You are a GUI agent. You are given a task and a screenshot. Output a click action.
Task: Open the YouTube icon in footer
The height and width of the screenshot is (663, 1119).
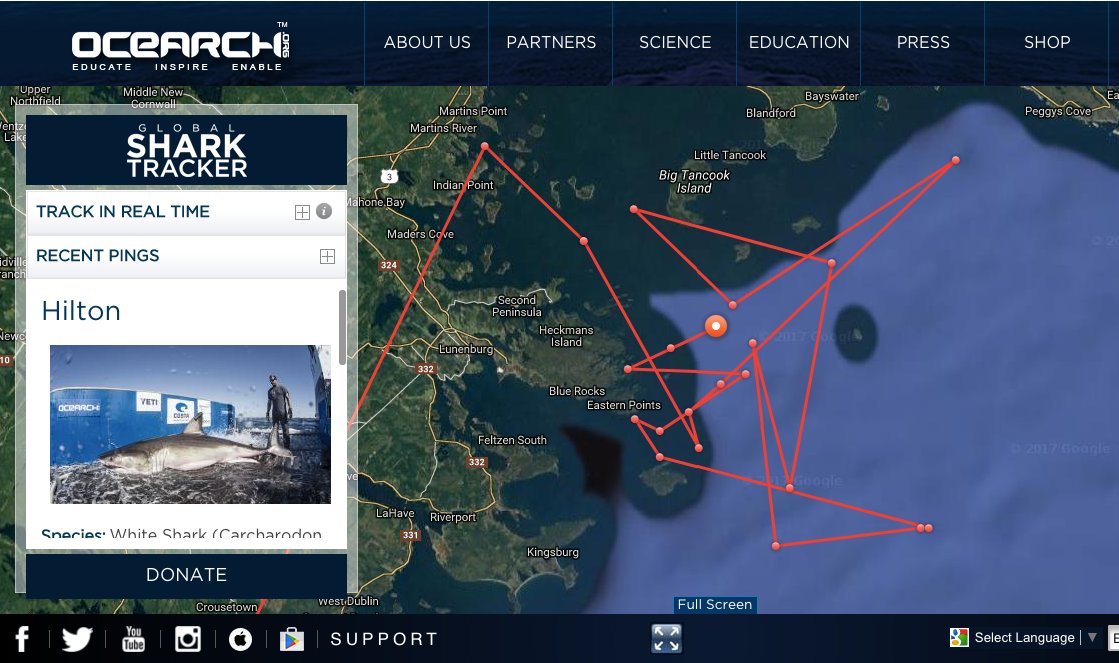[x=133, y=639]
